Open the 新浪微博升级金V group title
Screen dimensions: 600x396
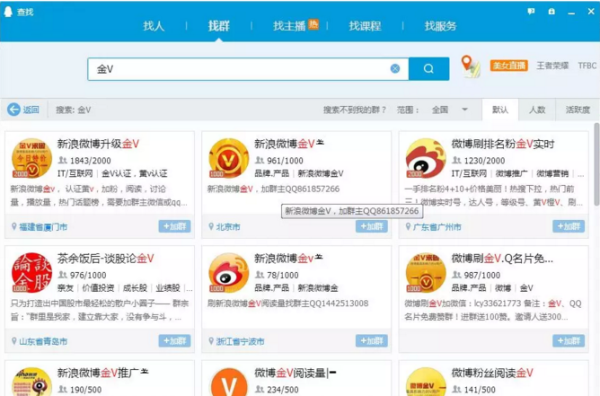tap(98, 144)
